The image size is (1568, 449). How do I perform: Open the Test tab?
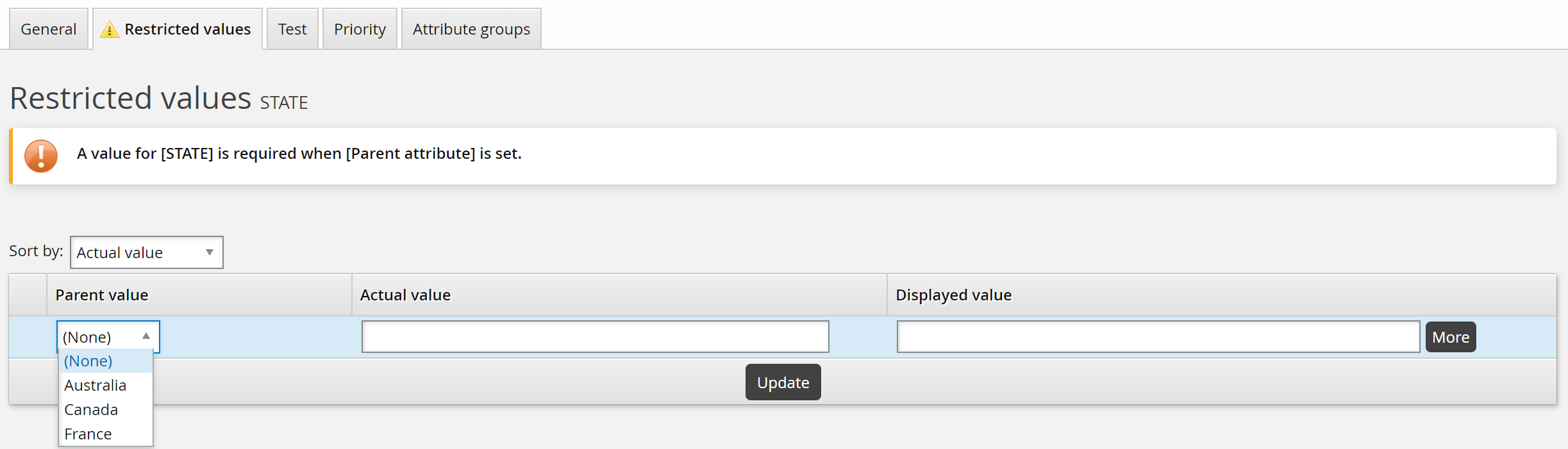click(292, 29)
